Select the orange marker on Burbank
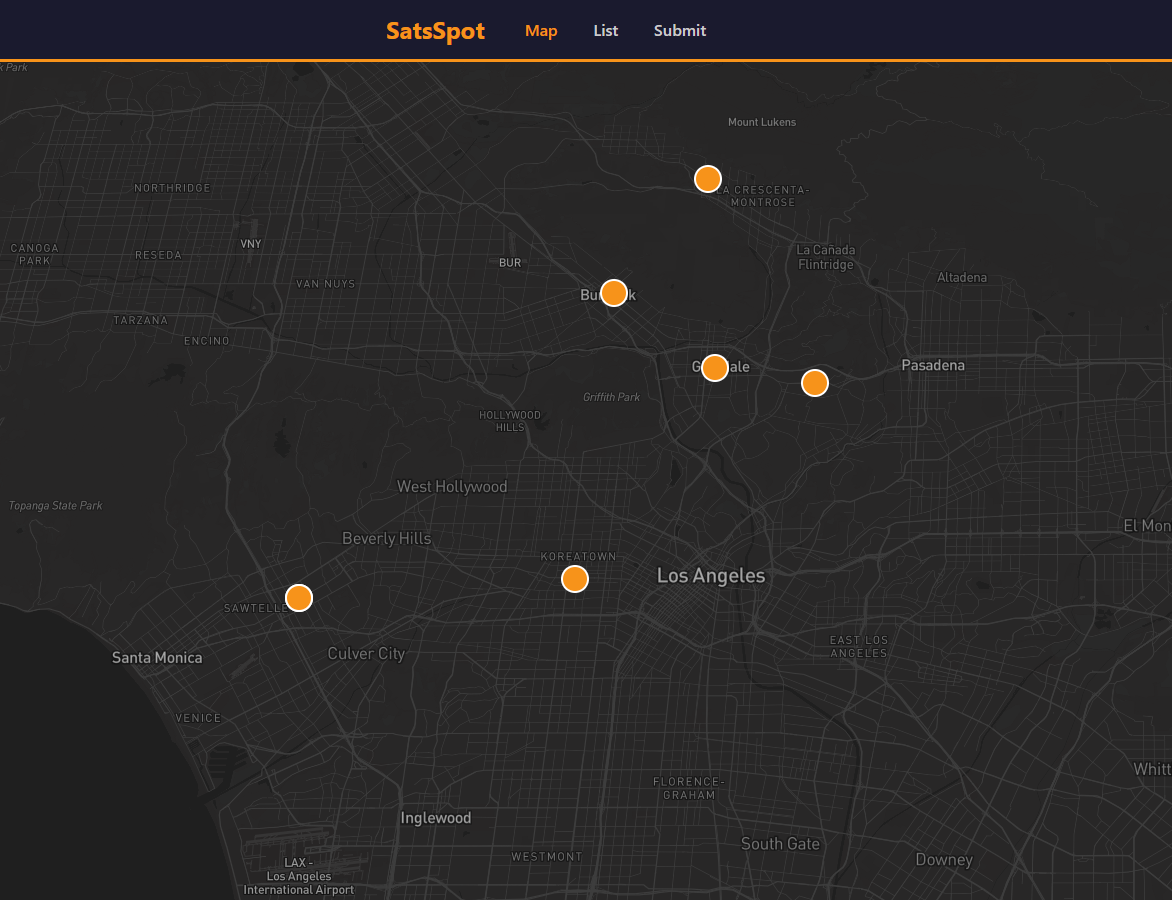This screenshot has height=900, width=1172. coord(614,293)
